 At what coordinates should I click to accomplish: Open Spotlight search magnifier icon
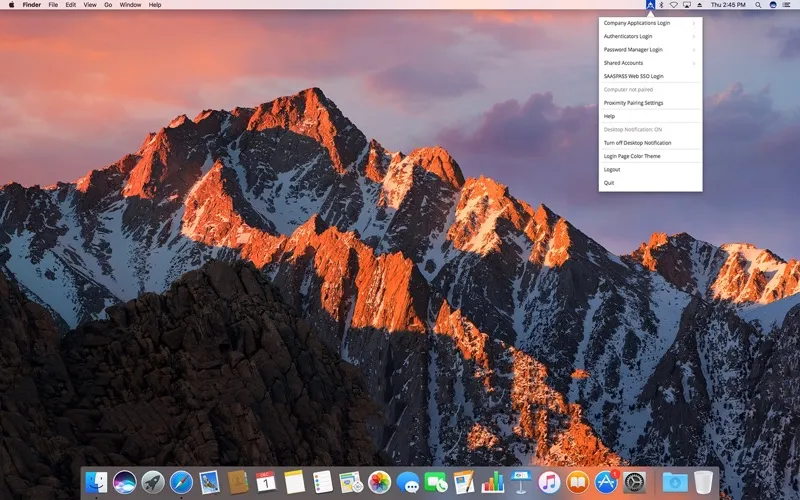[x=757, y=5]
